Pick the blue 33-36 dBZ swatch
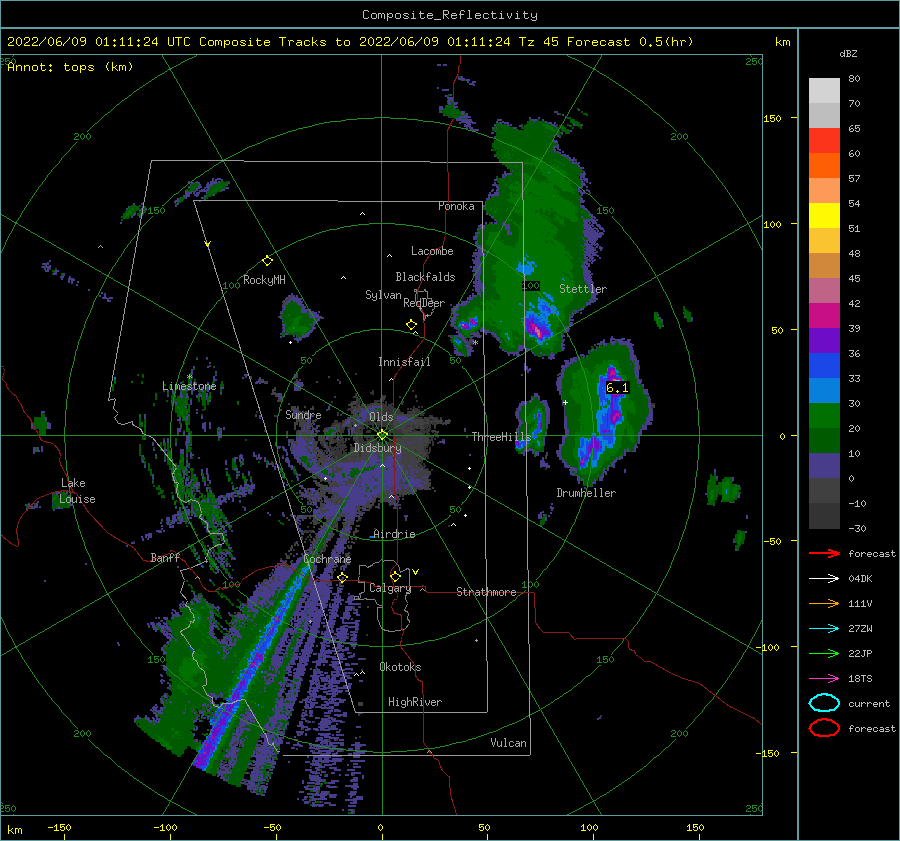Screen dimensions: 900x841 click(x=824, y=366)
